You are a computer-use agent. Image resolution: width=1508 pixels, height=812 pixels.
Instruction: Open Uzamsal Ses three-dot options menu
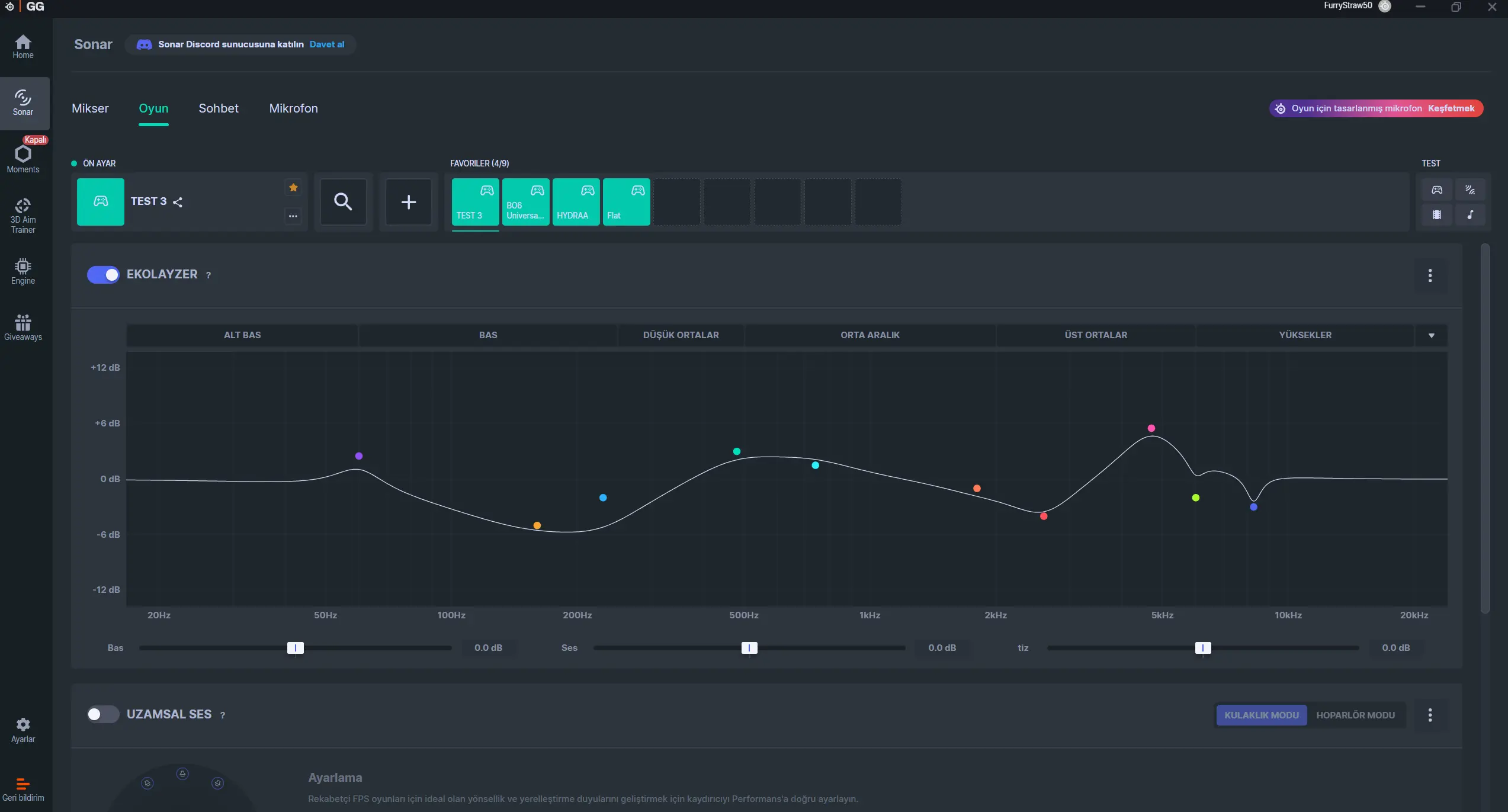click(1430, 715)
